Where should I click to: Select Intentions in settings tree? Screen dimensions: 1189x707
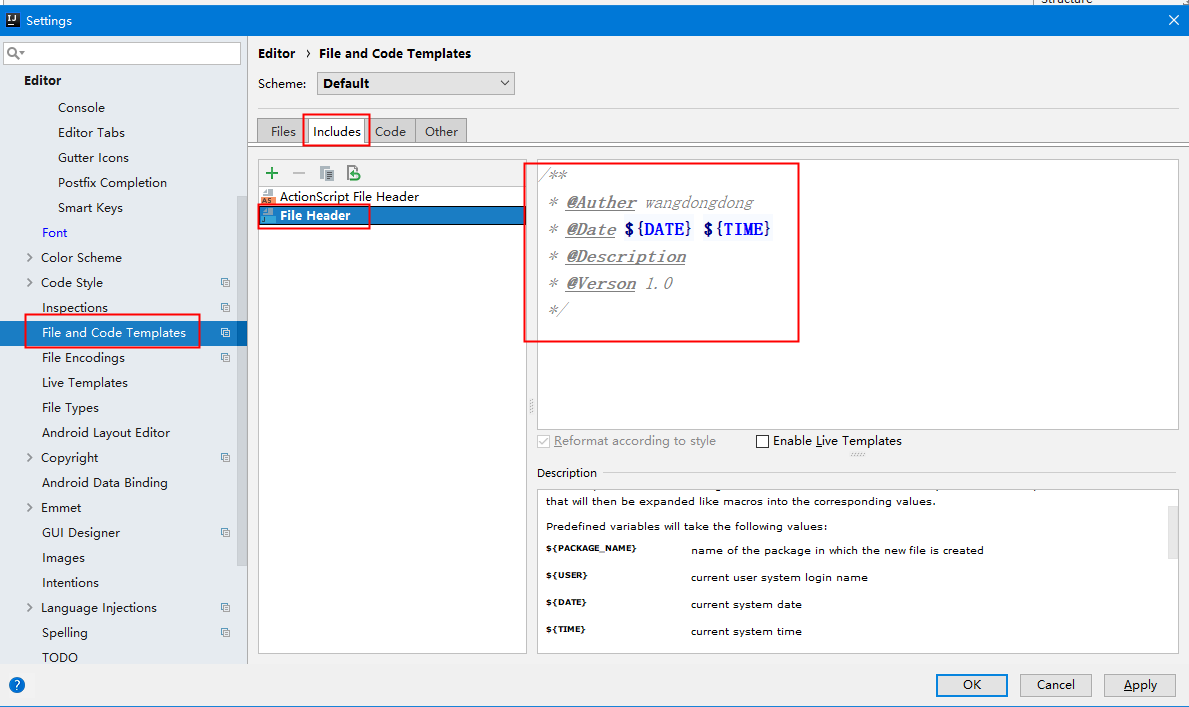click(x=71, y=583)
